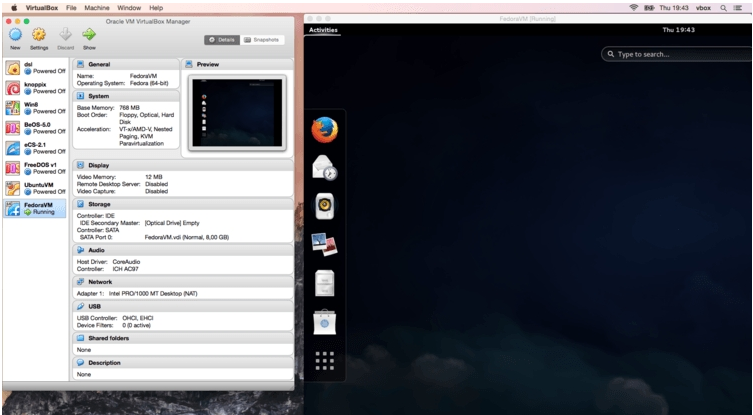Click Activities in the Fedora top bar
The width and height of the screenshot is (753, 415).
click(x=323, y=30)
